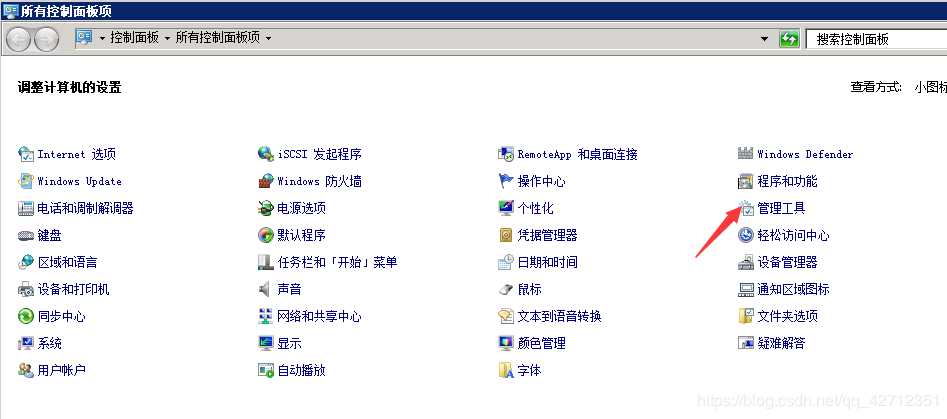The width and height of the screenshot is (947, 419).
Task: Click the address bar Control Panel icon
Action: 84,38
